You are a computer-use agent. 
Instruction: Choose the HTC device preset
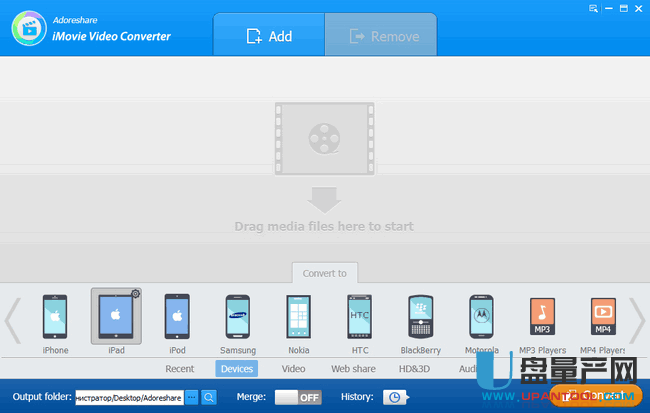[x=360, y=318]
